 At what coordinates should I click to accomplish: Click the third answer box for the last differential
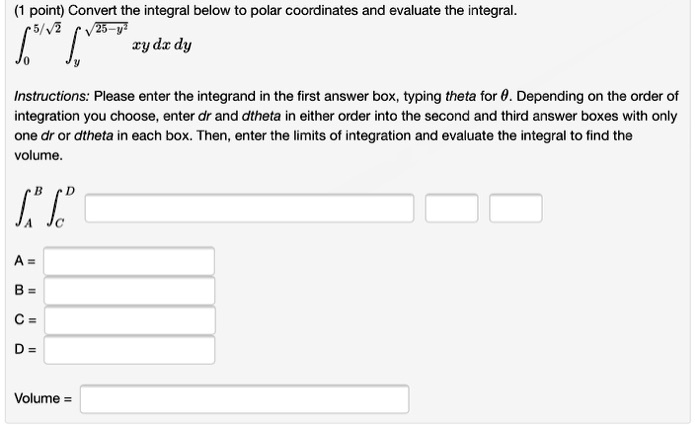coord(516,209)
